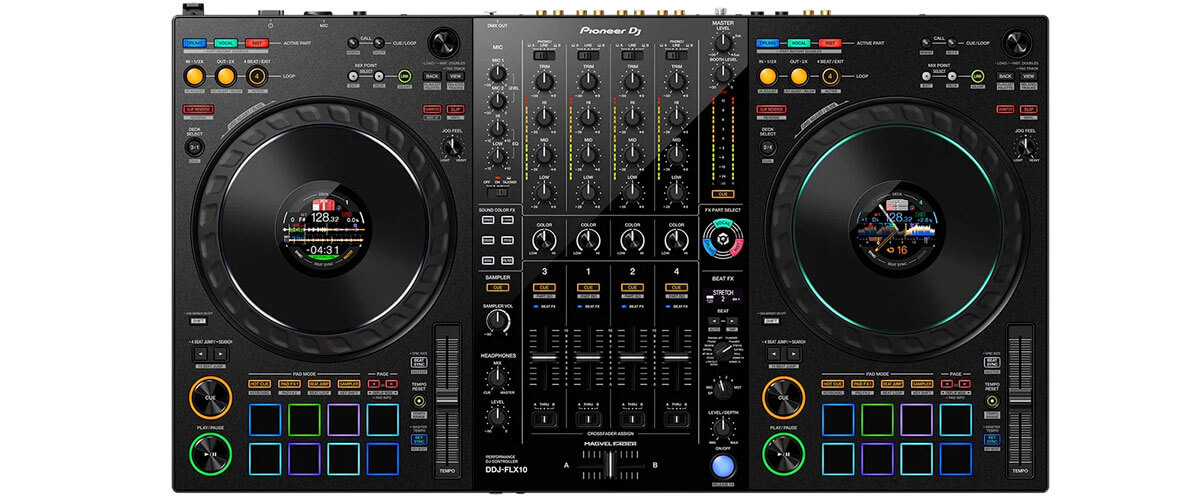Flip the channel 4 input selector switch
The image size is (1200, 500).
click(x=677, y=55)
